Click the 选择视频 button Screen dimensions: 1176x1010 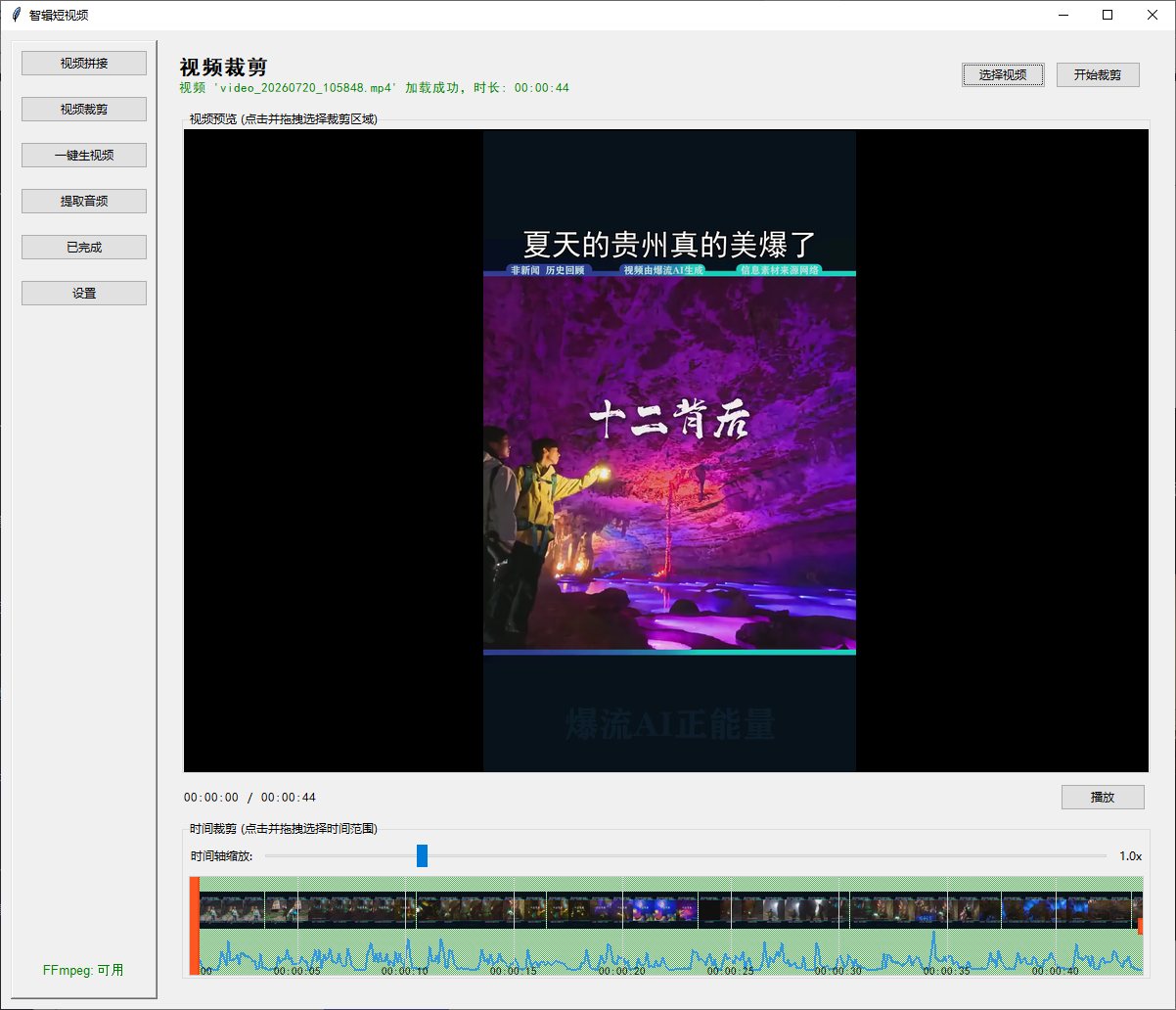(x=1003, y=75)
